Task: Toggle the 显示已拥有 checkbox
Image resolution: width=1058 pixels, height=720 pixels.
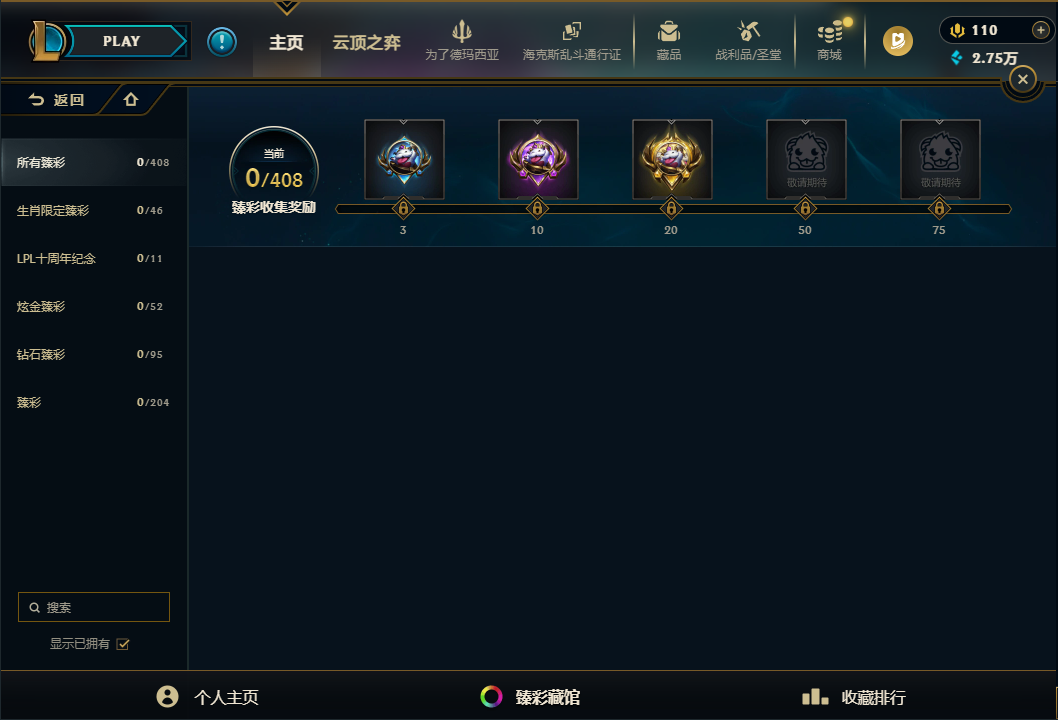Action: pos(123,644)
